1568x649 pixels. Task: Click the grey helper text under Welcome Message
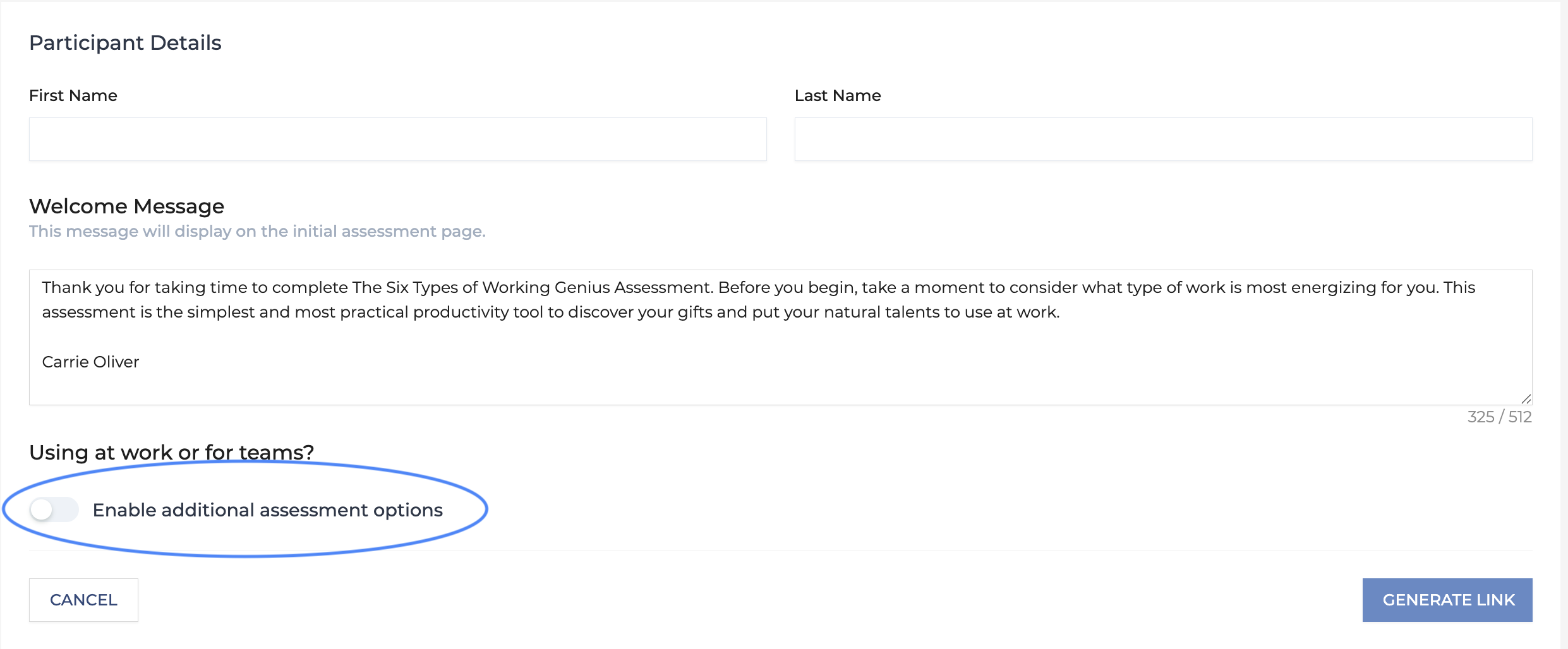(x=257, y=231)
